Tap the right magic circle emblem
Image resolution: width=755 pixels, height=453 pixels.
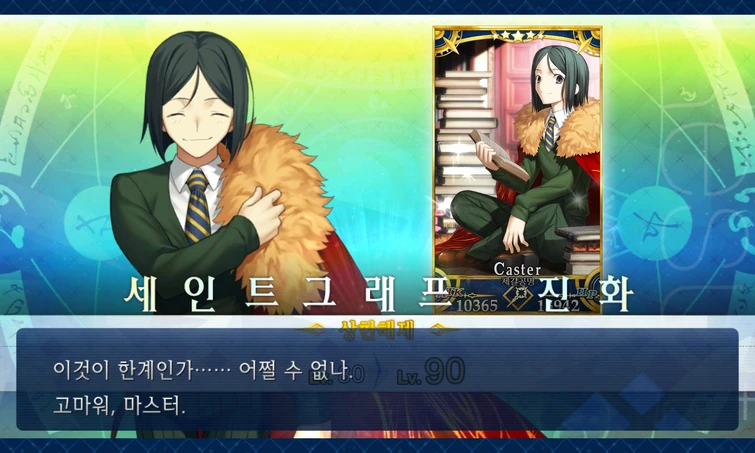point(655,223)
